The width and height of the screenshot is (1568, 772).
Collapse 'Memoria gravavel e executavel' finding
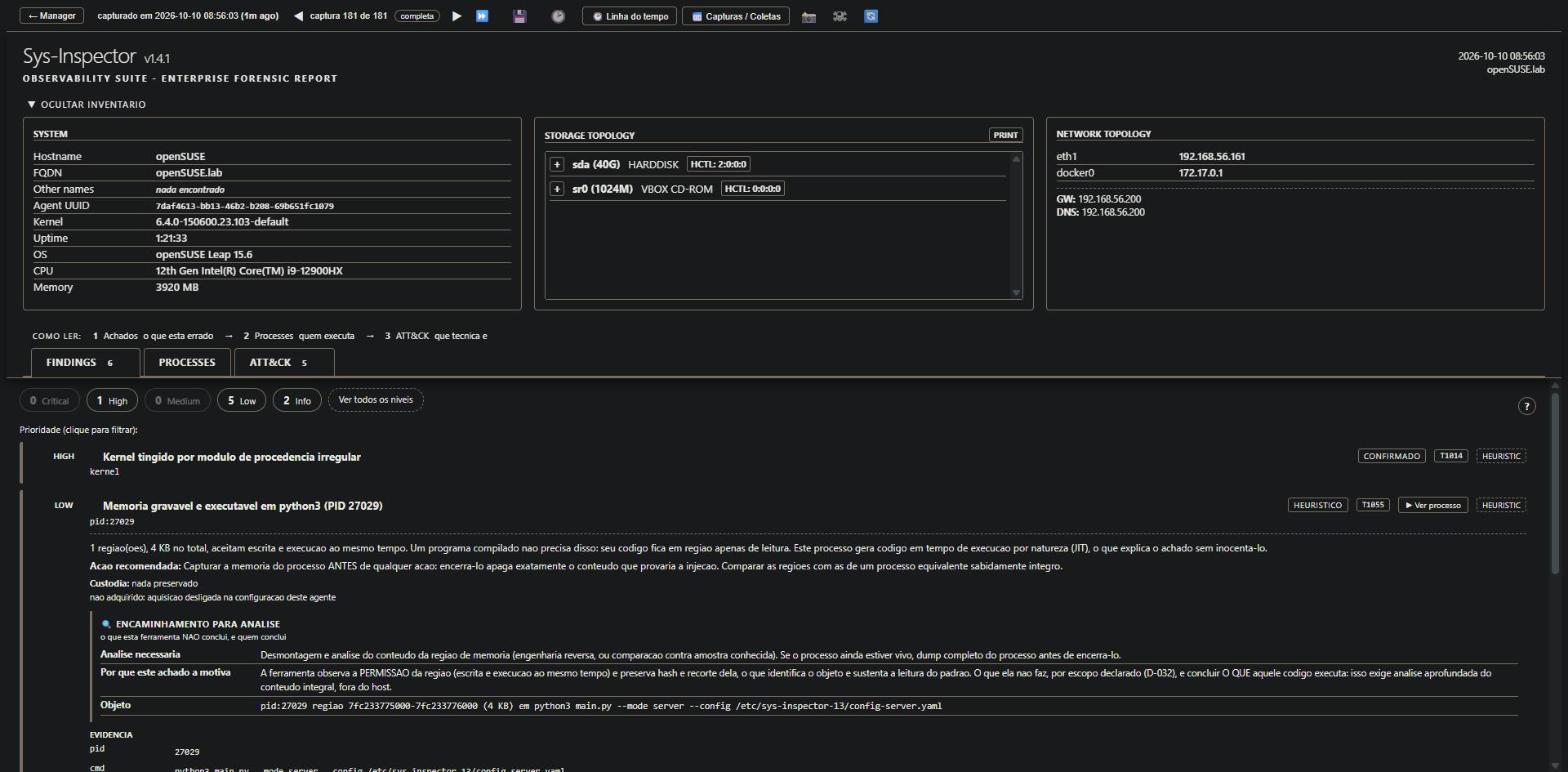242,506
